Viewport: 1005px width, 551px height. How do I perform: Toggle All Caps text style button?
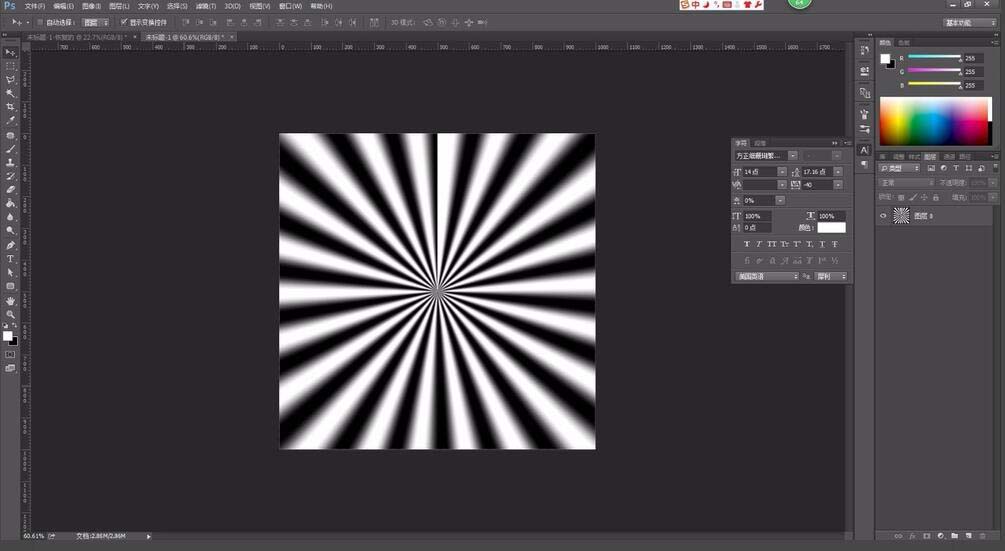(772, 244)
